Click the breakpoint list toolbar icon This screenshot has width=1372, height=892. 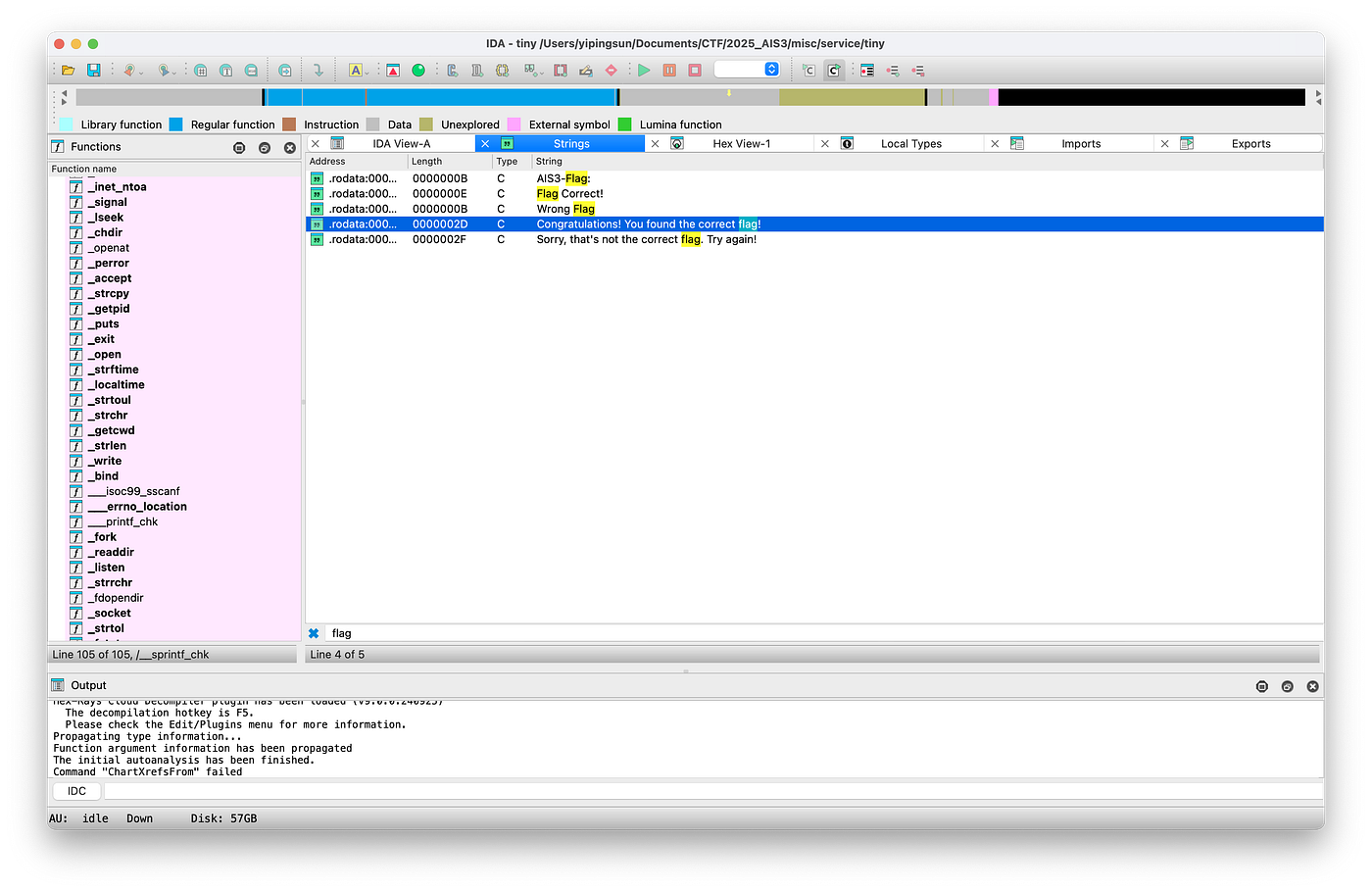tap(867, 71)
